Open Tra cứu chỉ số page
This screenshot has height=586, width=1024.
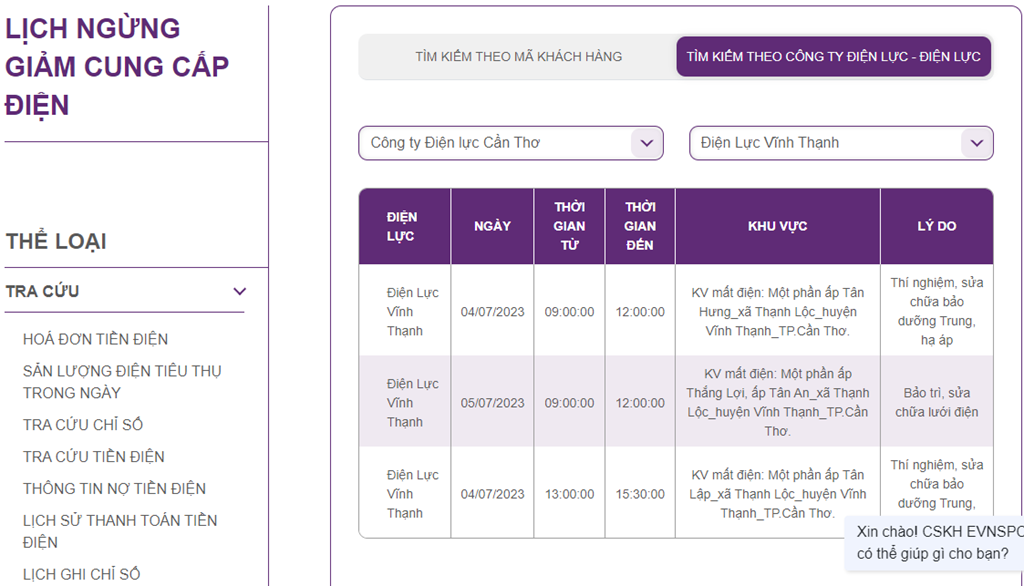click(x=83, y=425)
